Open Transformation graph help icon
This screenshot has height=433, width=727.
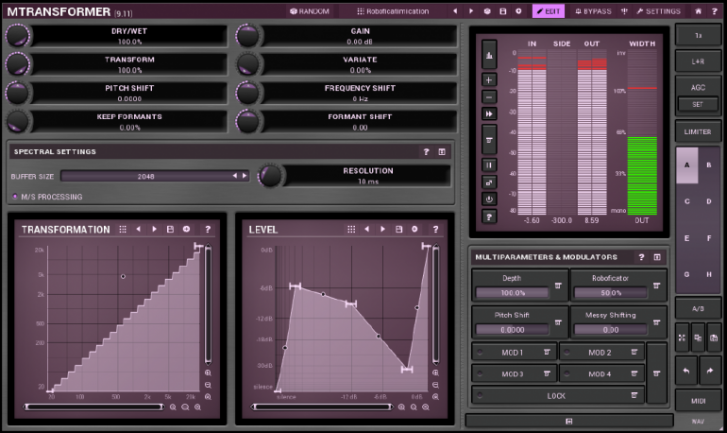(207, 229)
